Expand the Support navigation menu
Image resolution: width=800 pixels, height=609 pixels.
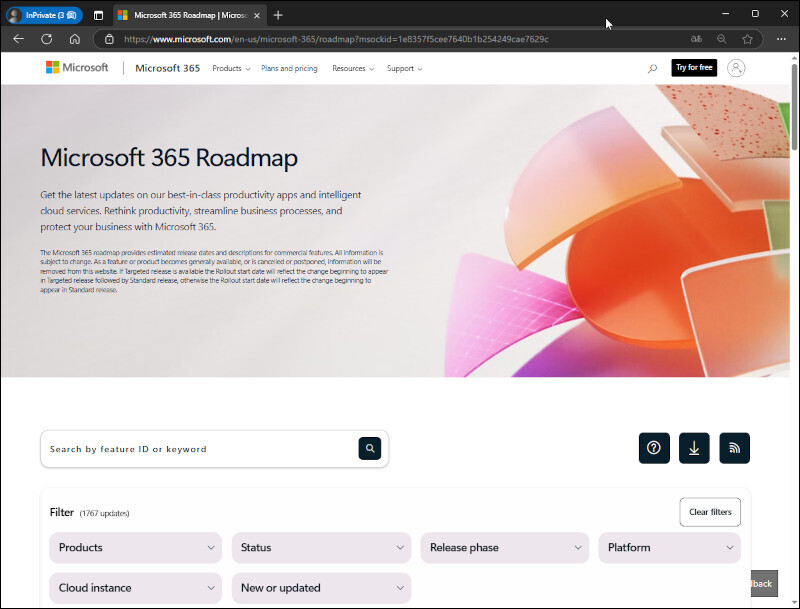[405, 68]
